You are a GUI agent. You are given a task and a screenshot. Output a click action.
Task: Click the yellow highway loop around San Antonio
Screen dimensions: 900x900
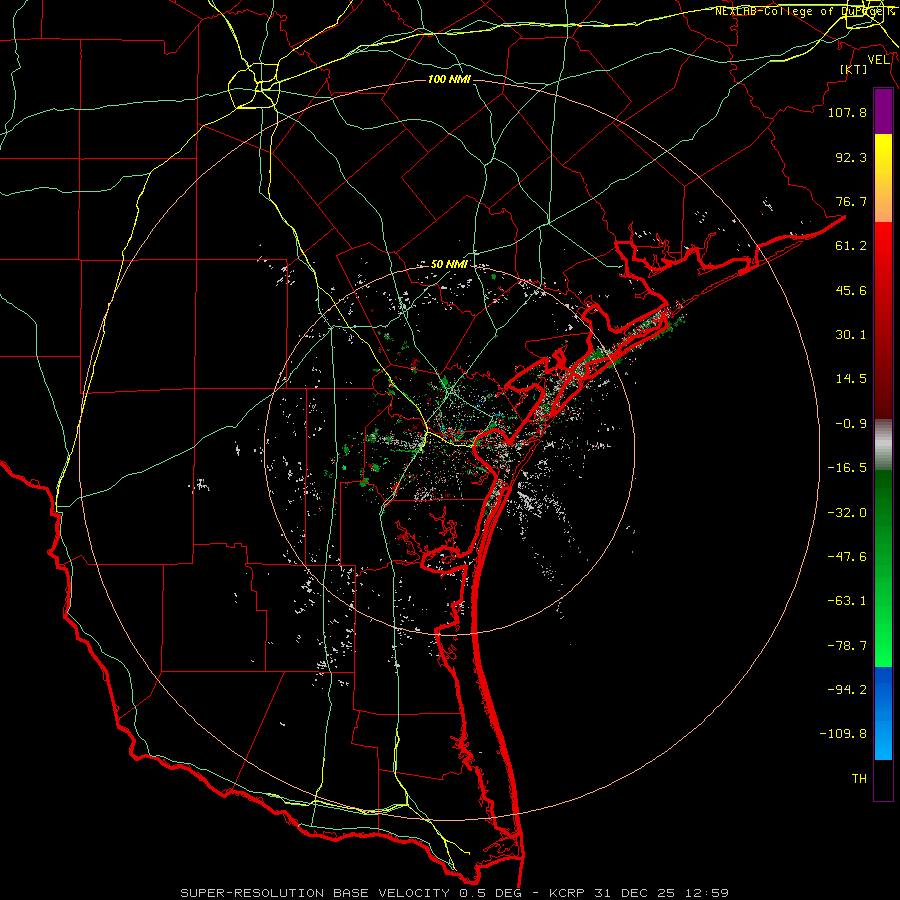pyautogui.click(x=254, y=86)
